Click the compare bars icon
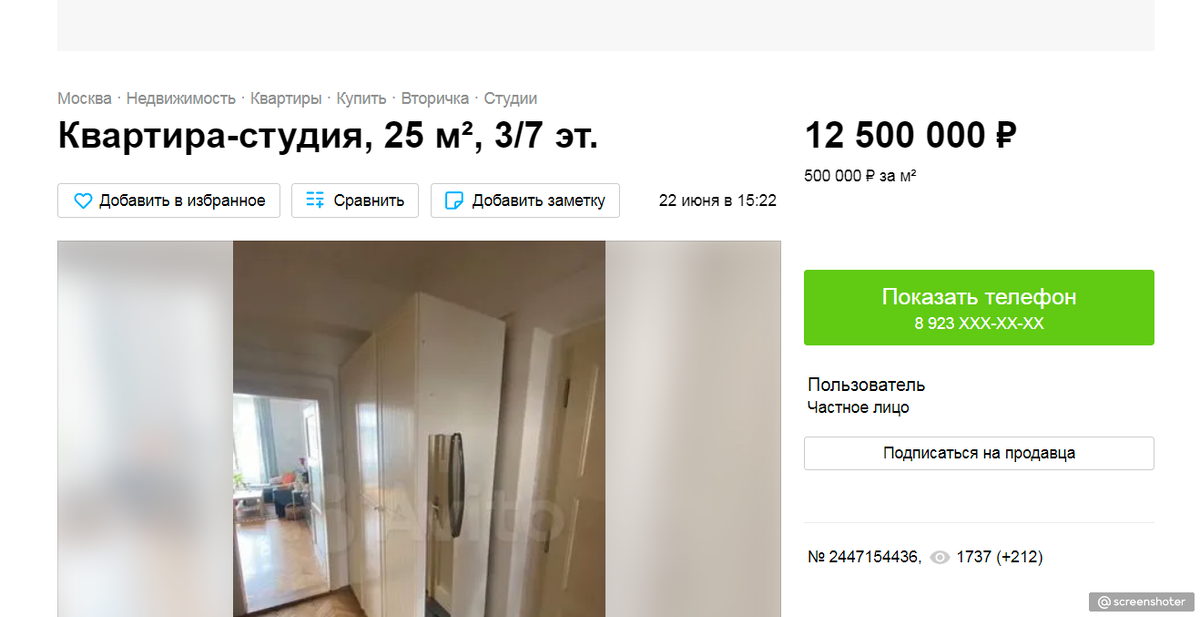The width and height of the screenshot is (1200, 617). click(315, 201)
